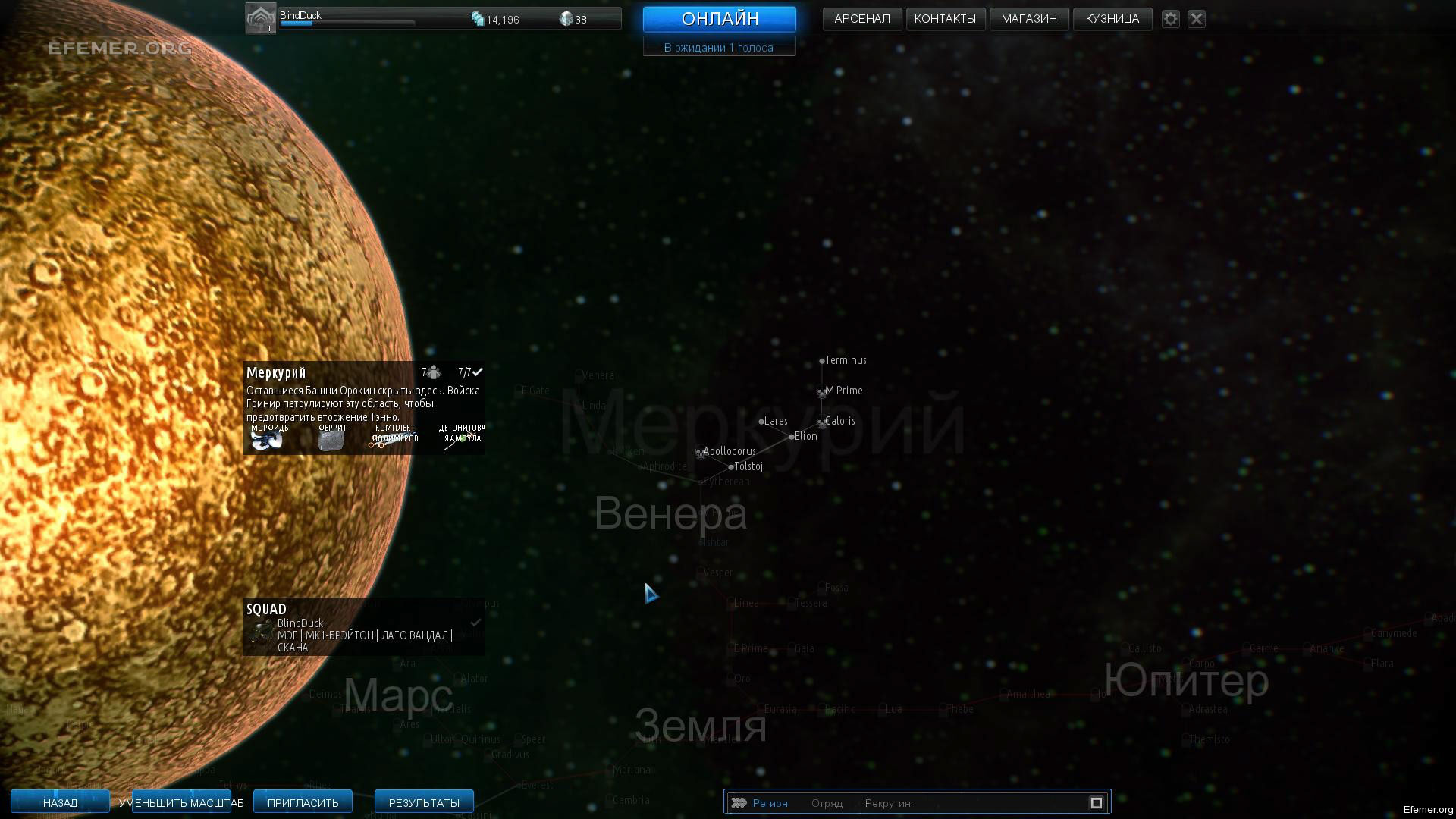Click BlindDuck's warframe portrait in squad

[262, 631]
